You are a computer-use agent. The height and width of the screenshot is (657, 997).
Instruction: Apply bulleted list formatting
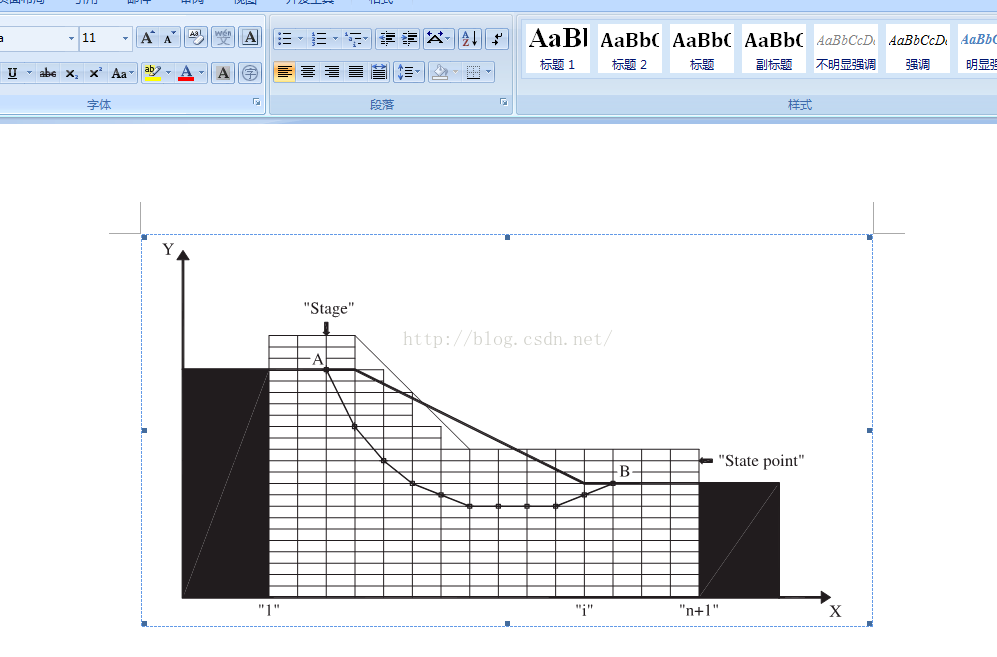285,39
